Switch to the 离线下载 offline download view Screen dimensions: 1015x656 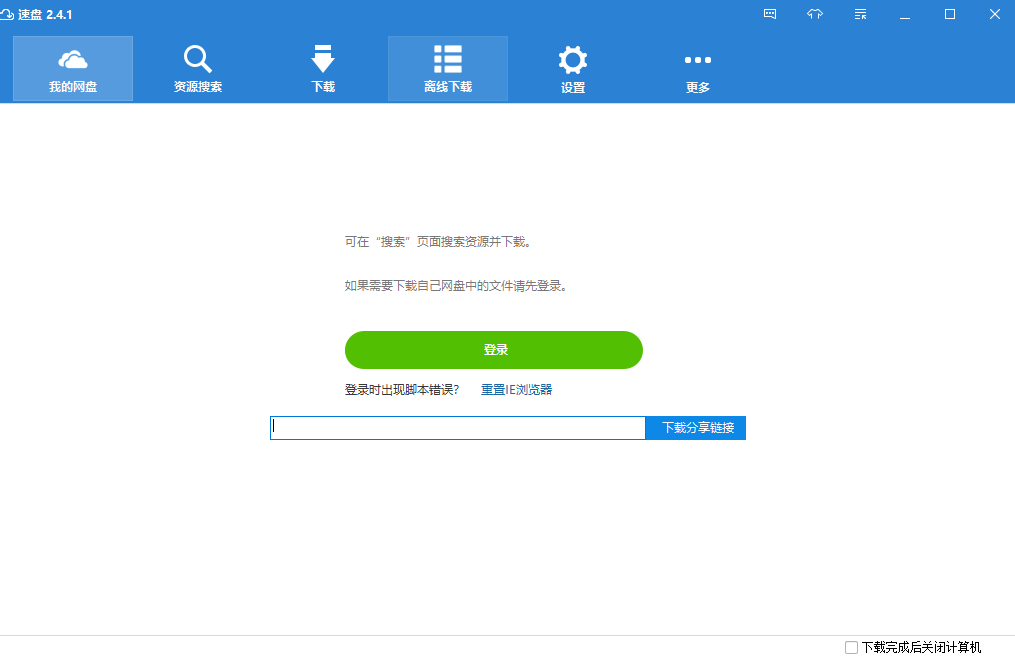tap(447, 67)
